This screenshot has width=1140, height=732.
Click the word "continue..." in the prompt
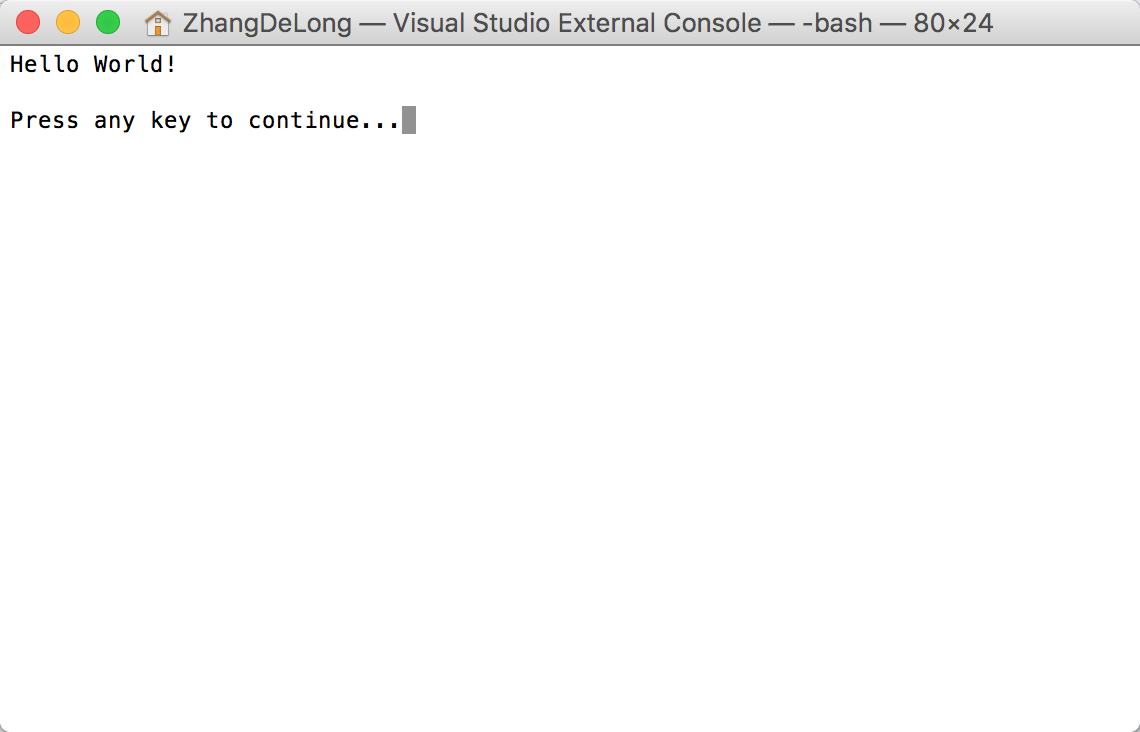click(324, 120)
